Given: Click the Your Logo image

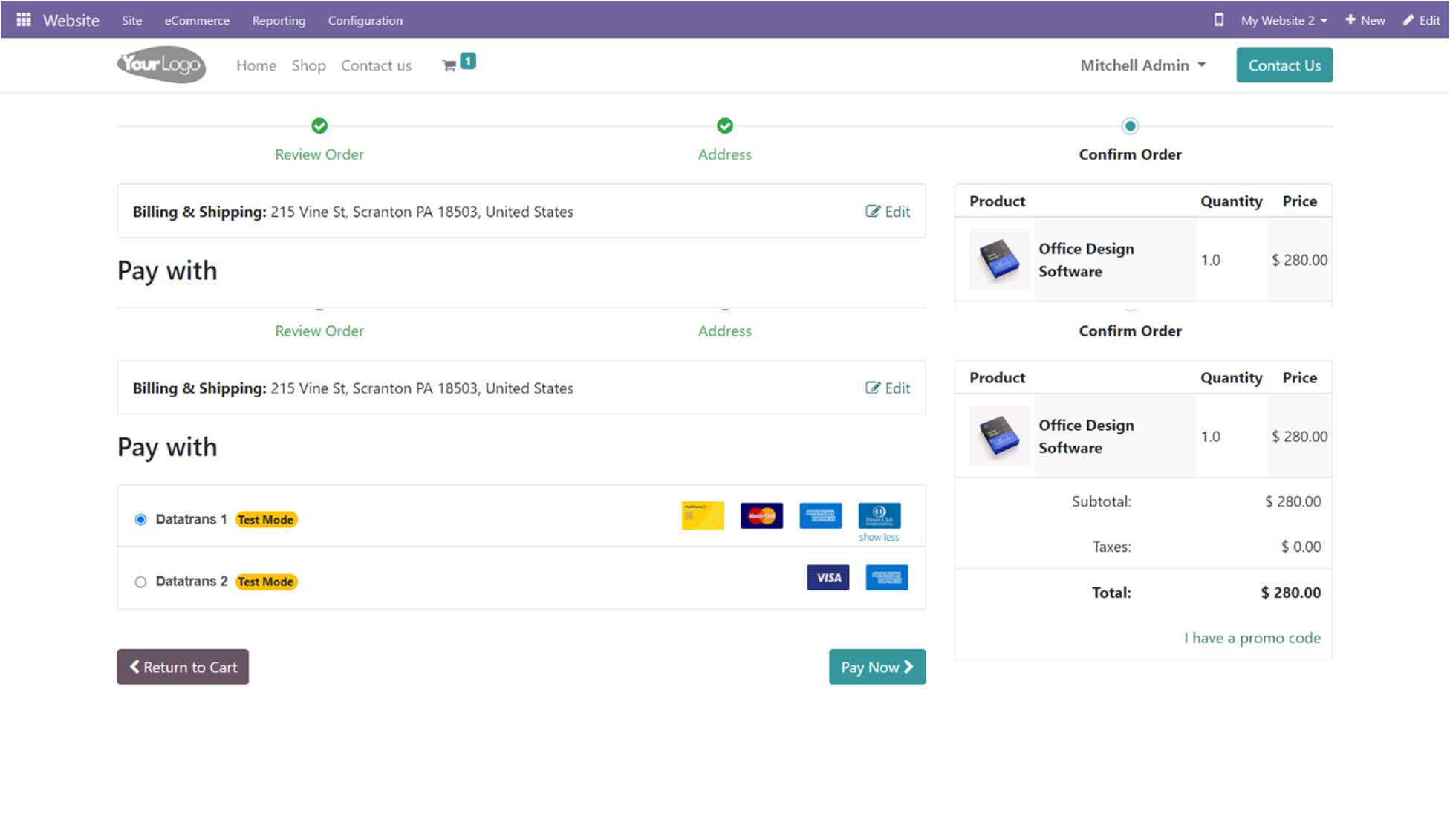Looking at the screenshot, I should pyautogui.click(x=161, y=65).
